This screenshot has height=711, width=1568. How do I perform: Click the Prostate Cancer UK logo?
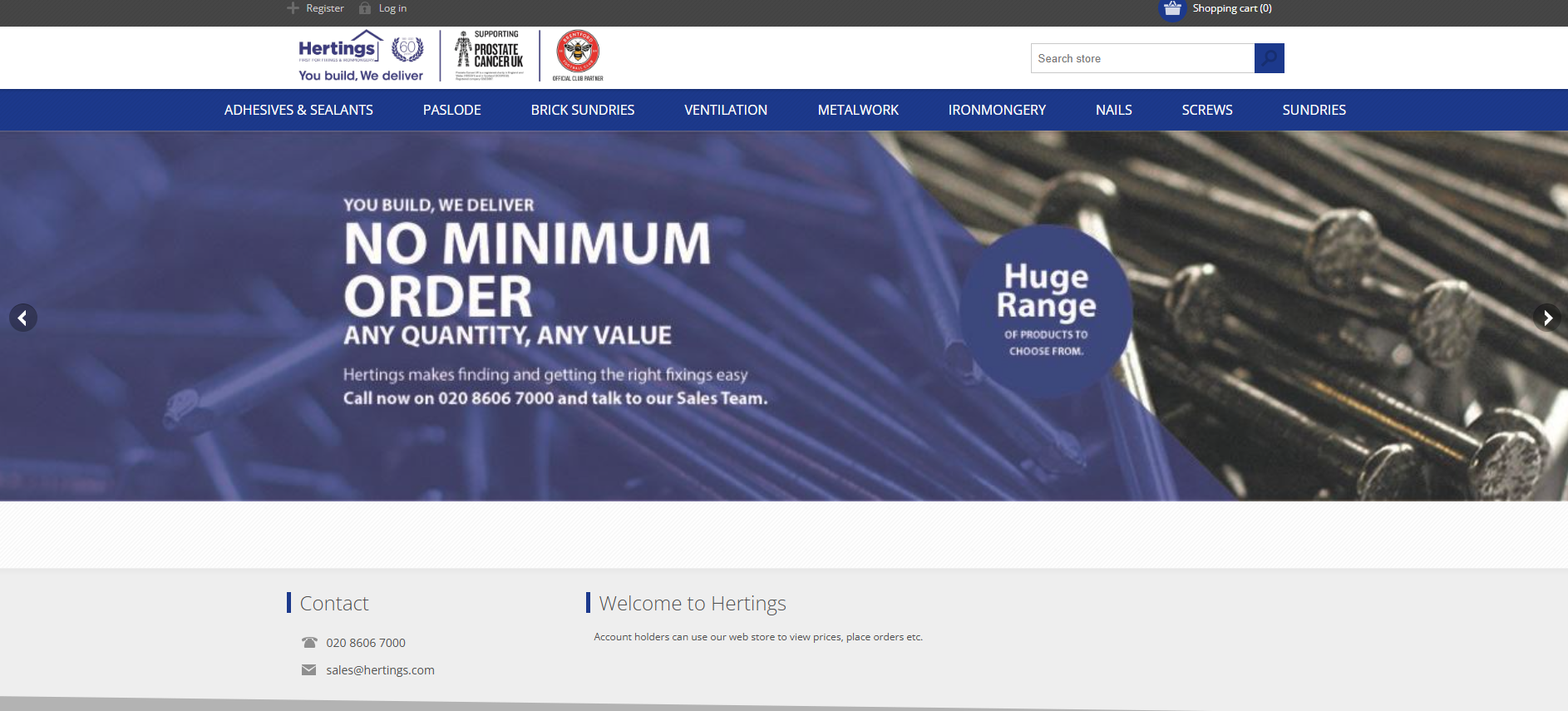tap(490, 56)
